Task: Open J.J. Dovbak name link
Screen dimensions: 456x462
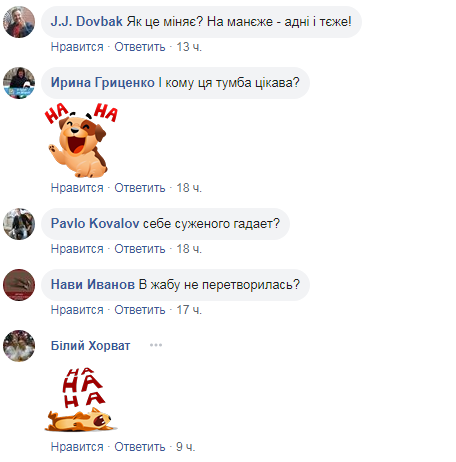Action: coord(87,22)
